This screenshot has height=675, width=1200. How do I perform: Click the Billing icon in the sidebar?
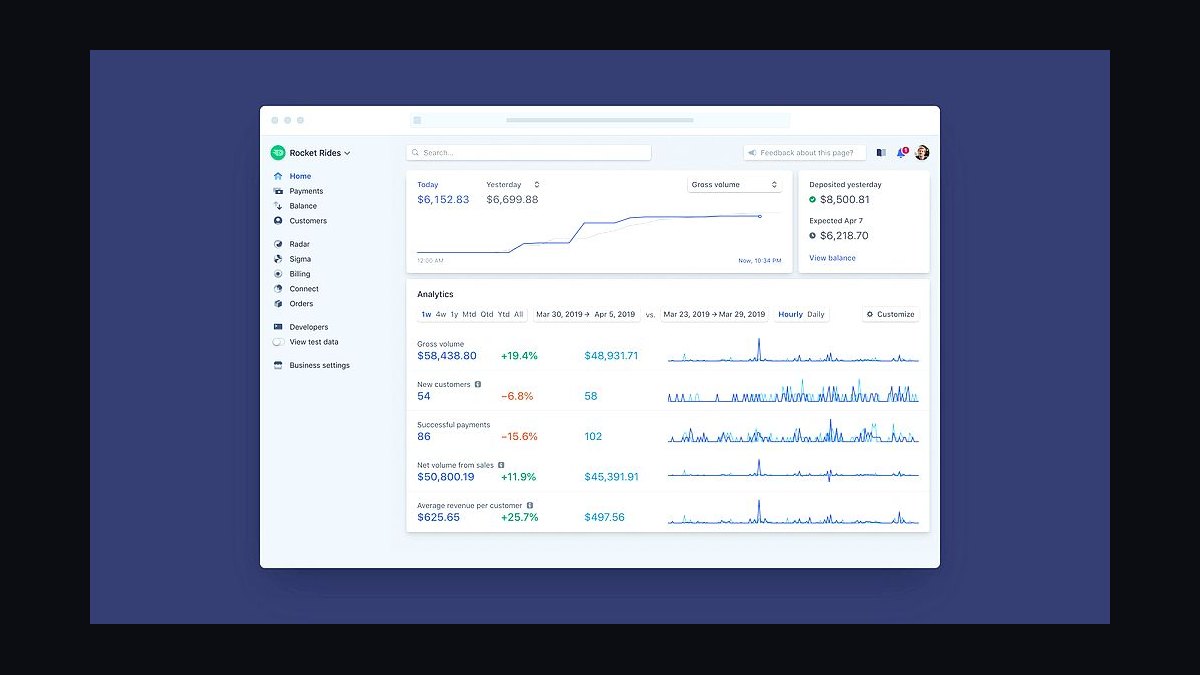278,274
